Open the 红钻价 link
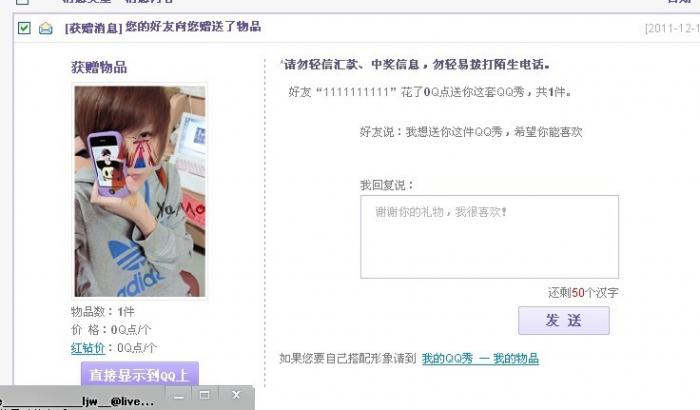Image resolution: width=700 pixels, height=410 pixels. point(88,348)
